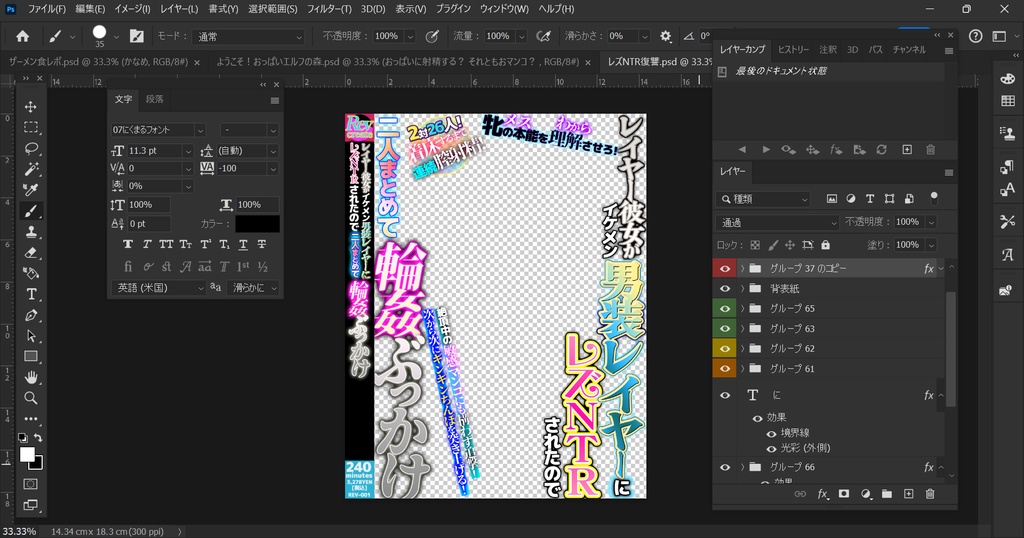Viewport: 1024px width, 538px height.
Task: Toggle visibility of 境界線 effect
Action: pyautogui.click(x=771, y=434)
